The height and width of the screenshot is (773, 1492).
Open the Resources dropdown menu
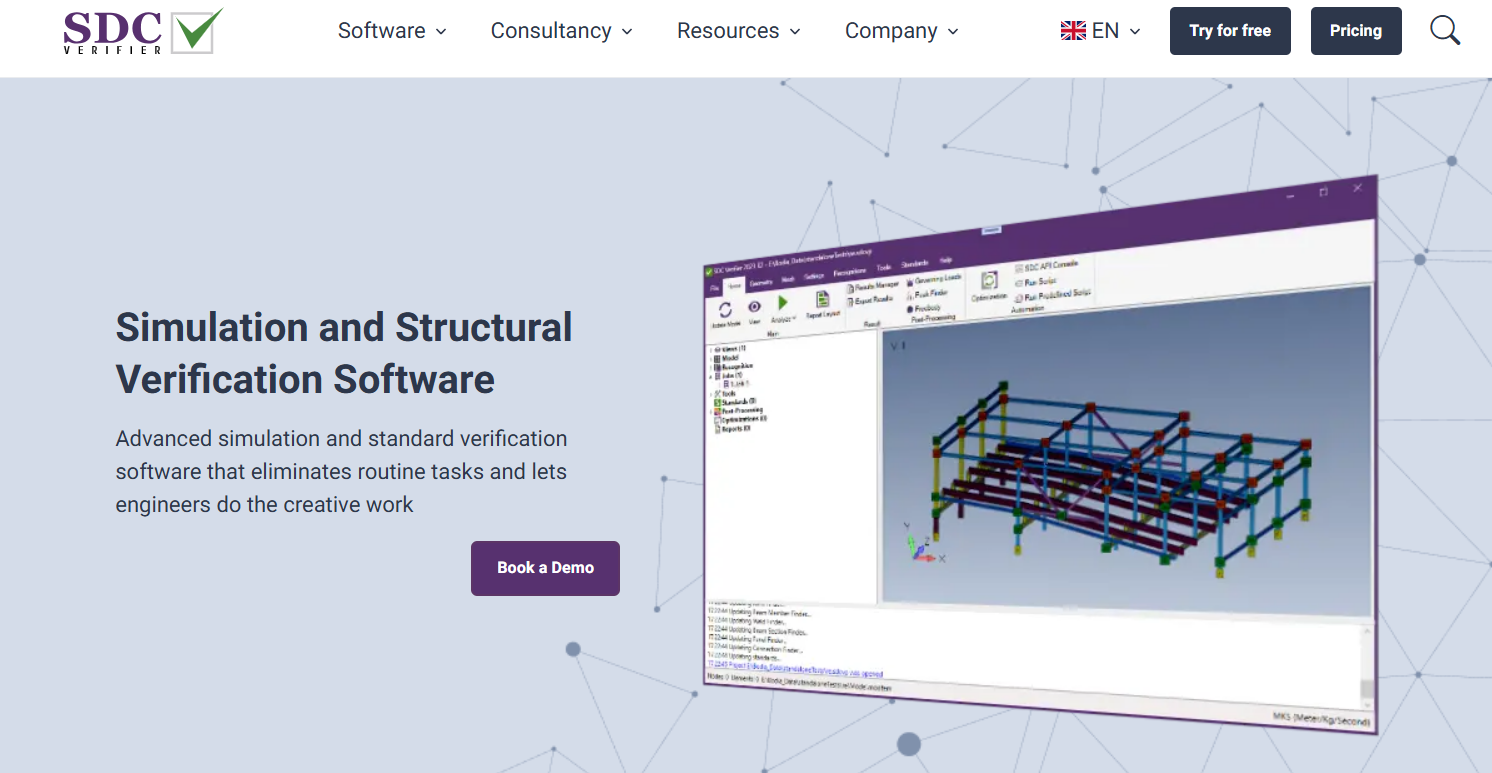click(739, 31)
